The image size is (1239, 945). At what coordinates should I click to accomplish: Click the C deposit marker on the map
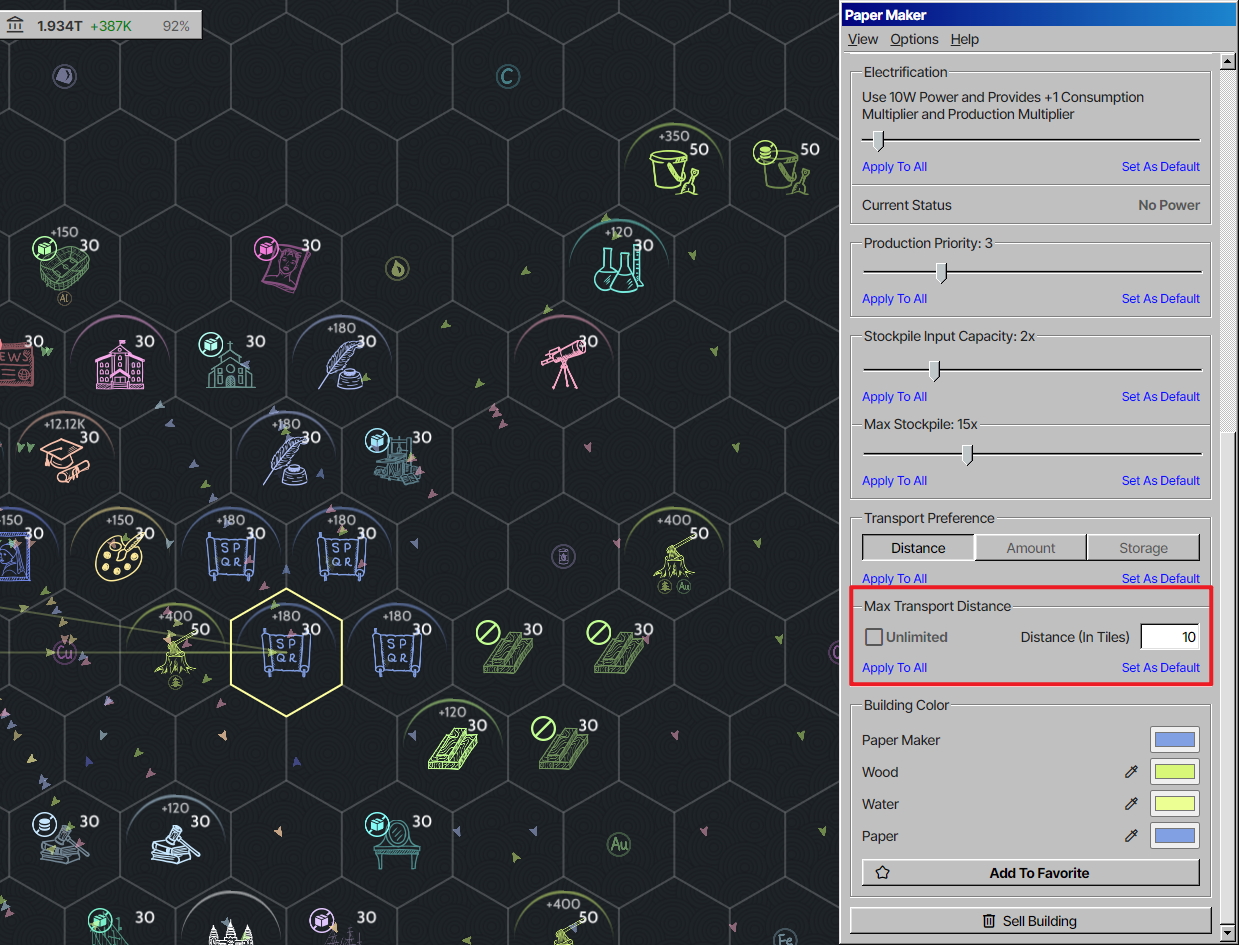click(508, 76)
